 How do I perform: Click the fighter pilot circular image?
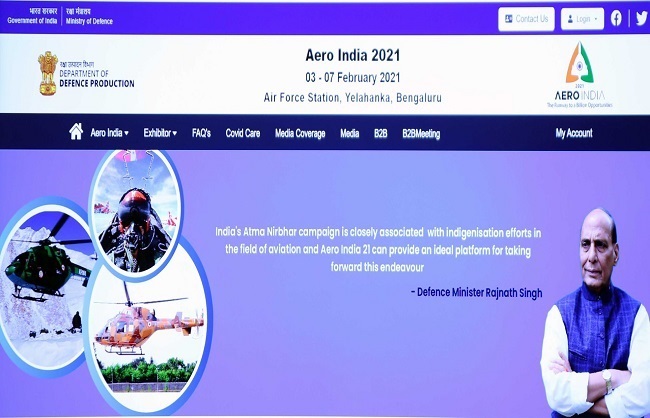[x=136, y=212]
